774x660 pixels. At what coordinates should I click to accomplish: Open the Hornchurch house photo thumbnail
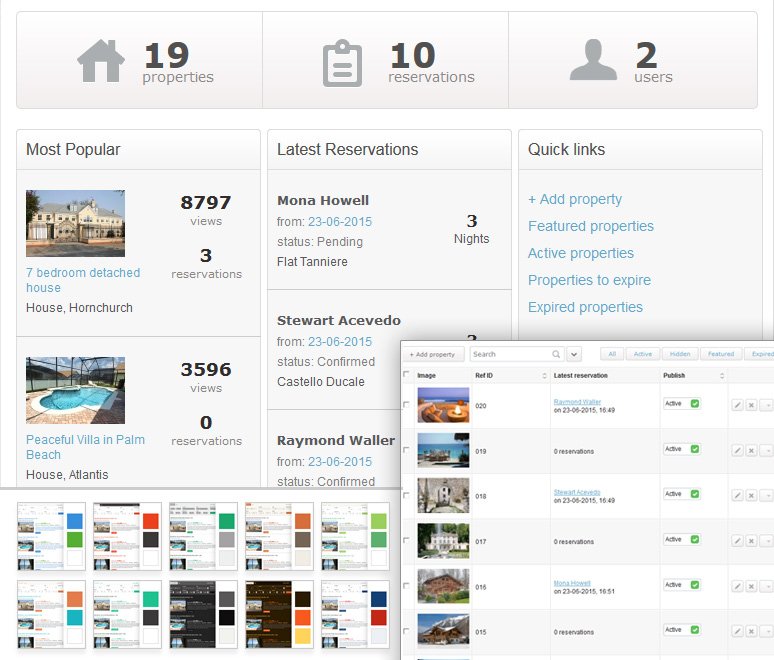click(75, 223)
